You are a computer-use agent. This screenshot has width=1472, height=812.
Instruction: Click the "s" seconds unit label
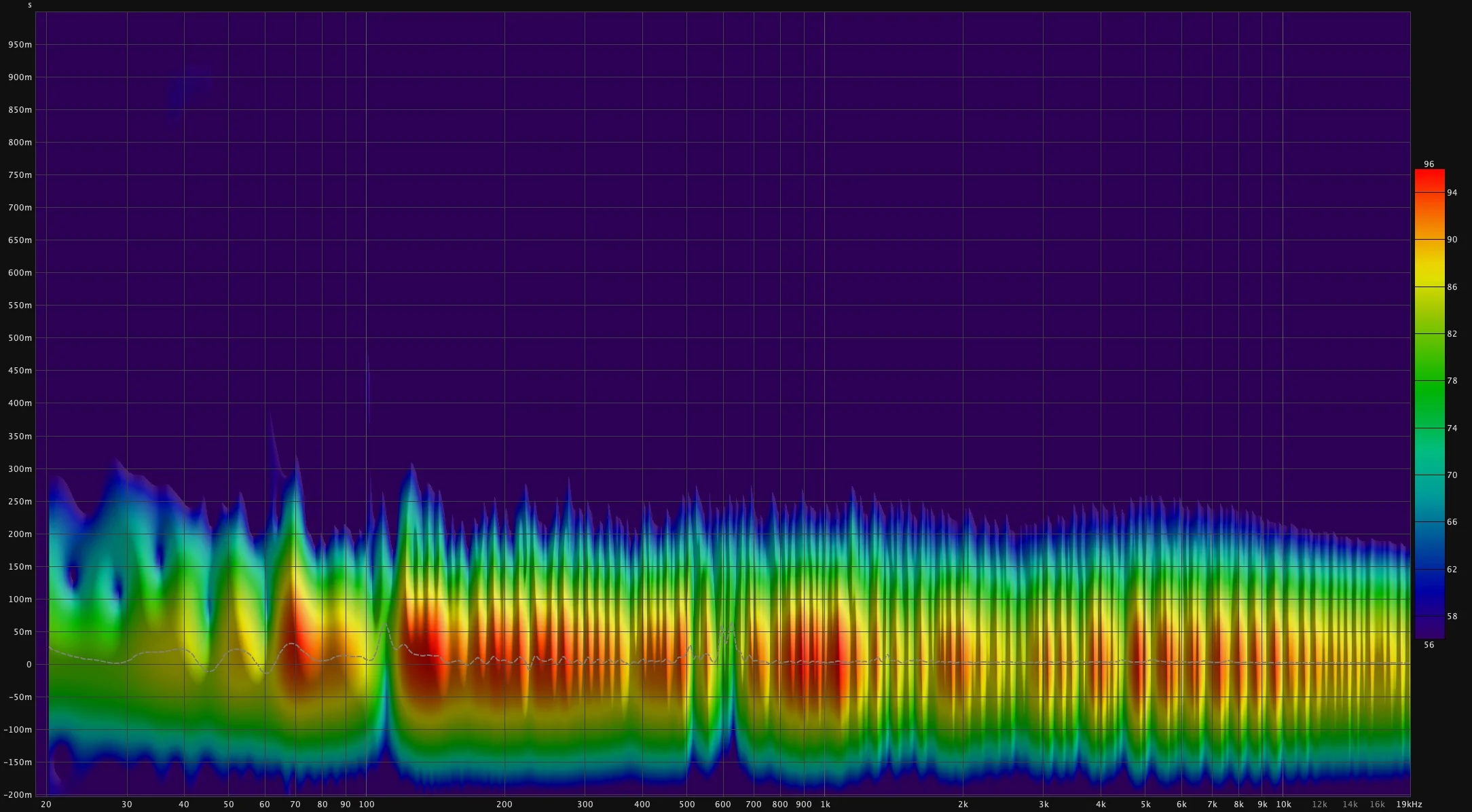point(30,5)
